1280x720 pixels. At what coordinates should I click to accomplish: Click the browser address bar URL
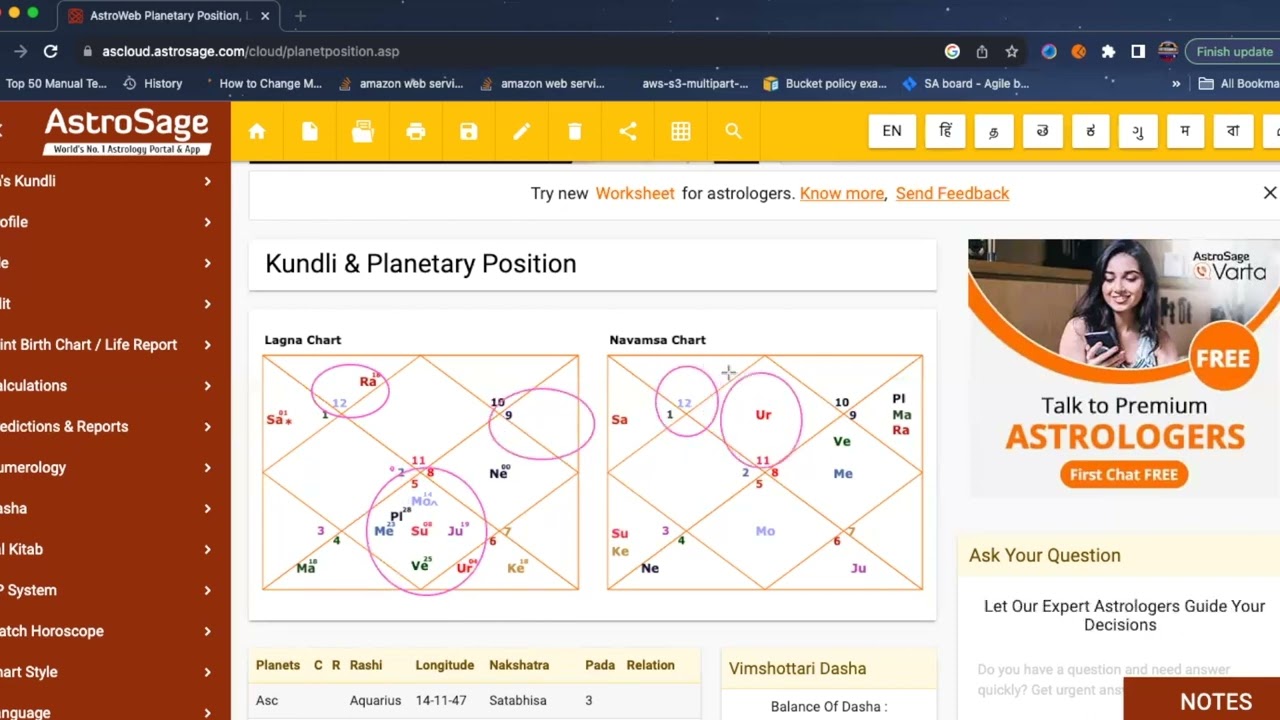click(x=250, y=51)
